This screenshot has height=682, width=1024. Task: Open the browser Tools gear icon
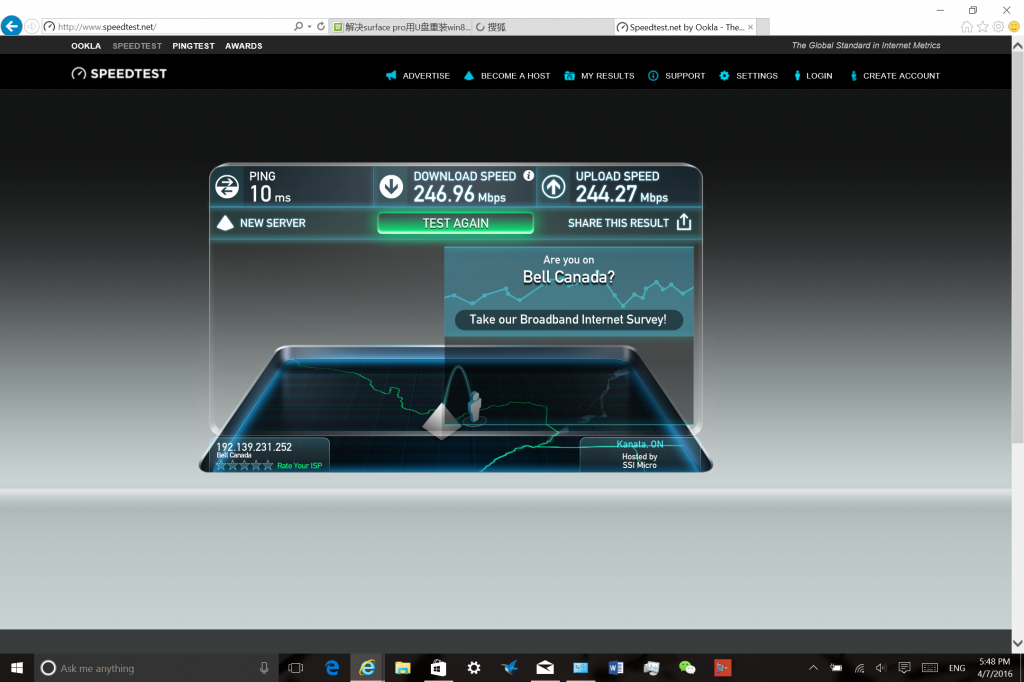pos(999,27)
